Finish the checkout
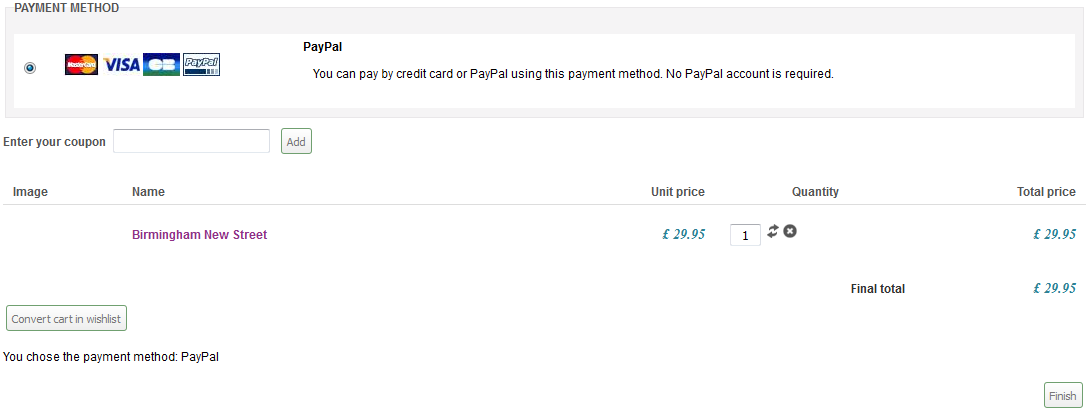The width and height of the screenshot is (1089, 416). coord(1063,395)
